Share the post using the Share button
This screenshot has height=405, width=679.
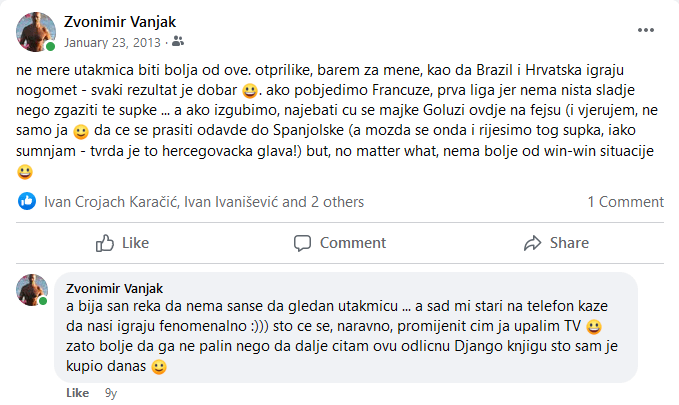pyautogui.click(x=556, y=242)
